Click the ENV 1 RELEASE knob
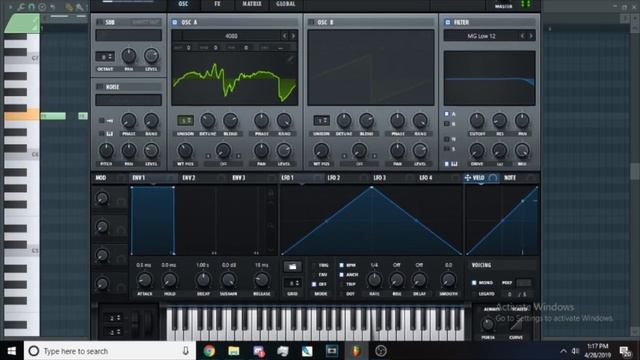This screenshot has height=360, width=640. (x=262, y=280)
